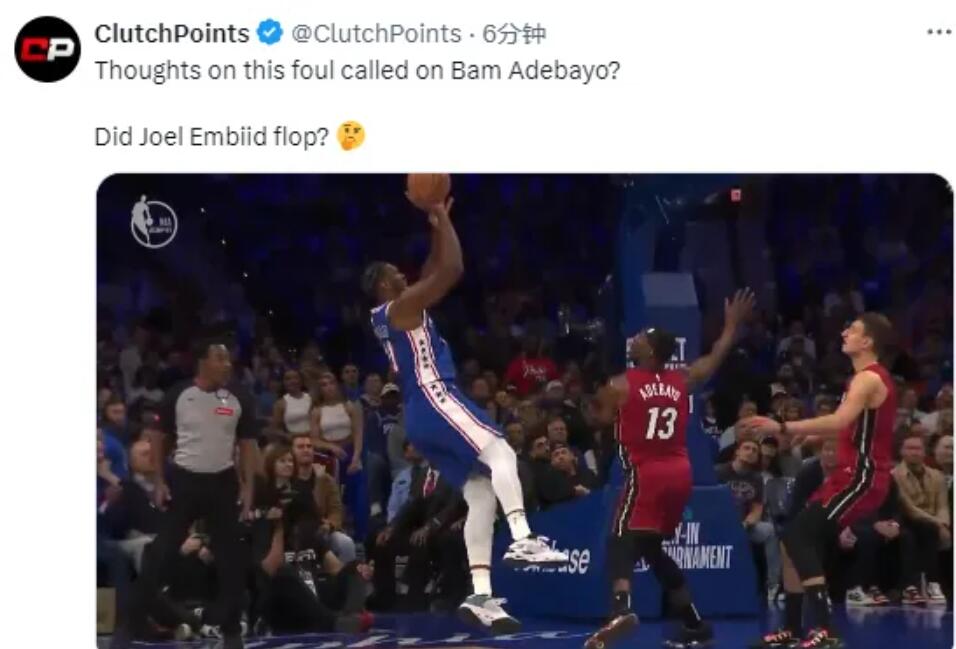The height and width of the screenshot is (649, 956).
Task: Open the tweet's more options menu
Action: [940, 32]
